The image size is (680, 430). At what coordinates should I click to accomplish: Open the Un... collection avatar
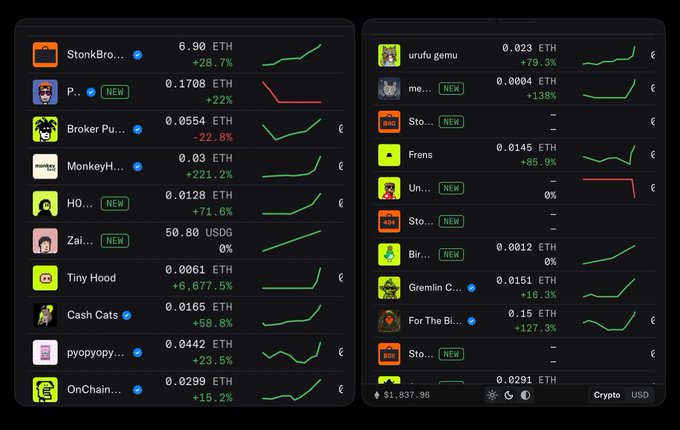(389, 188)
